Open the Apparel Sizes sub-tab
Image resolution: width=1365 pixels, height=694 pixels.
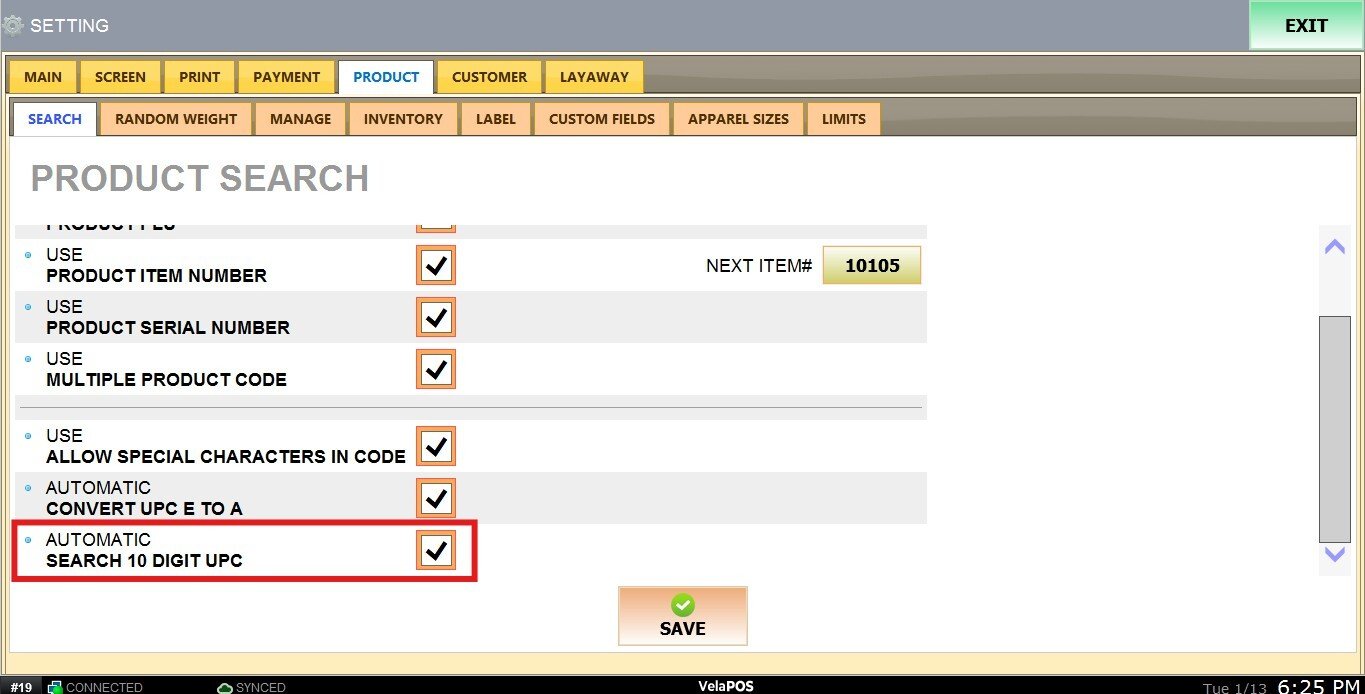coord(738,119)
